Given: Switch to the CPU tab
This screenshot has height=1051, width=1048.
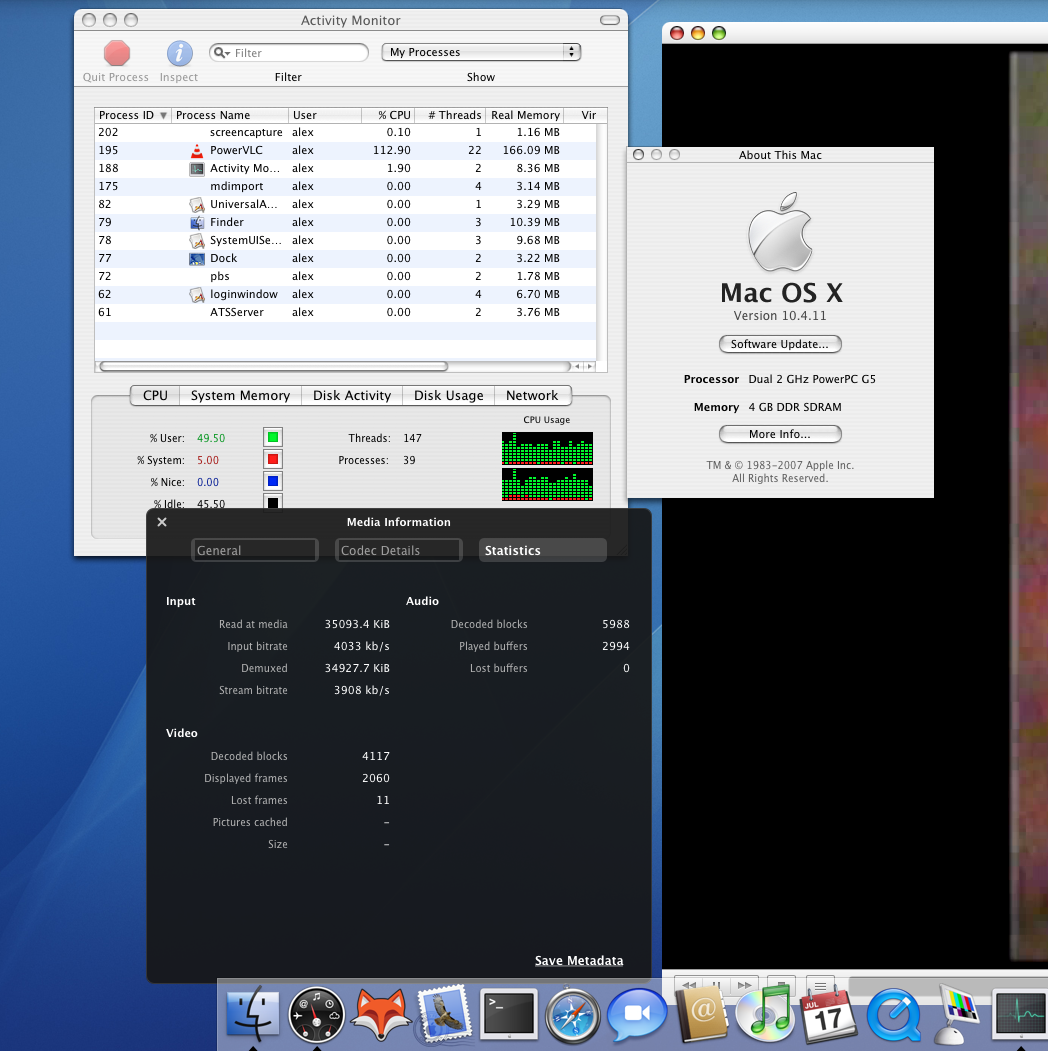Looking at the screenshot, I should click(x=155, y=395).
